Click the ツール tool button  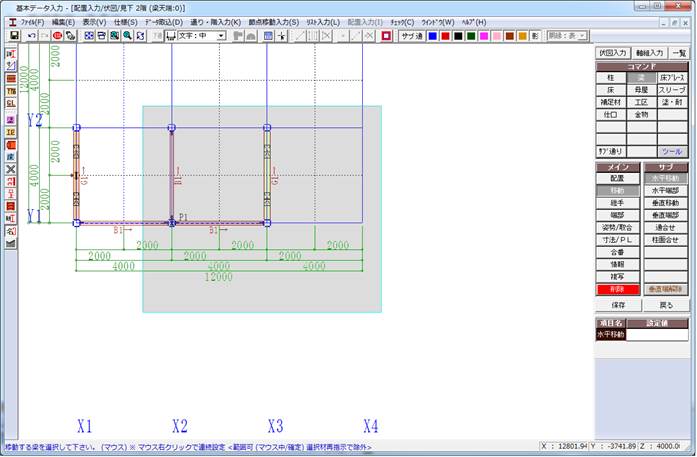click(673, 152)
